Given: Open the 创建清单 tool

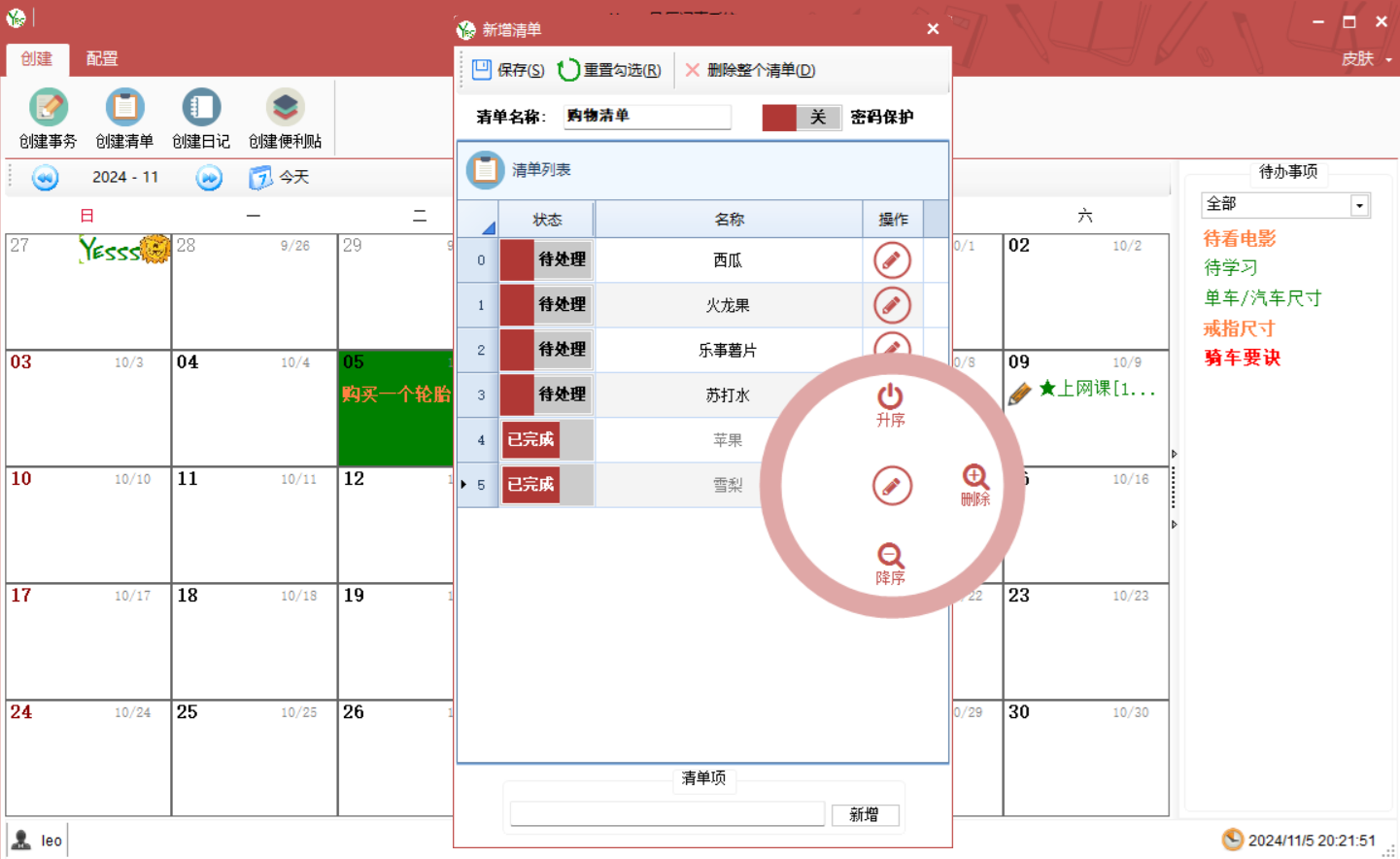Looking at the screenshot, I should [x=124, y=108].
